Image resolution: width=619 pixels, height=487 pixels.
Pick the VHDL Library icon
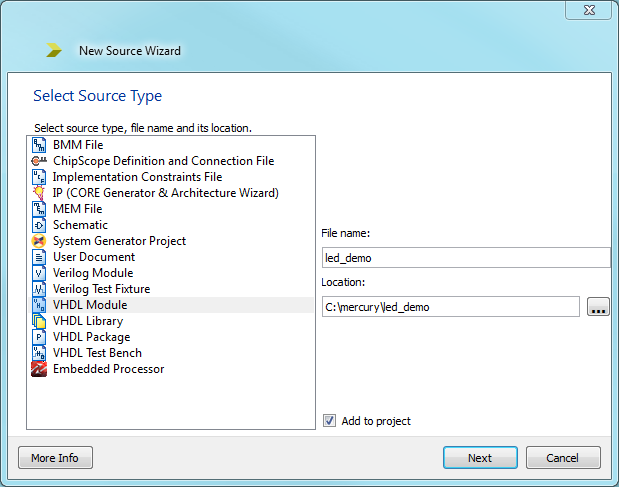tap(39, 321)
